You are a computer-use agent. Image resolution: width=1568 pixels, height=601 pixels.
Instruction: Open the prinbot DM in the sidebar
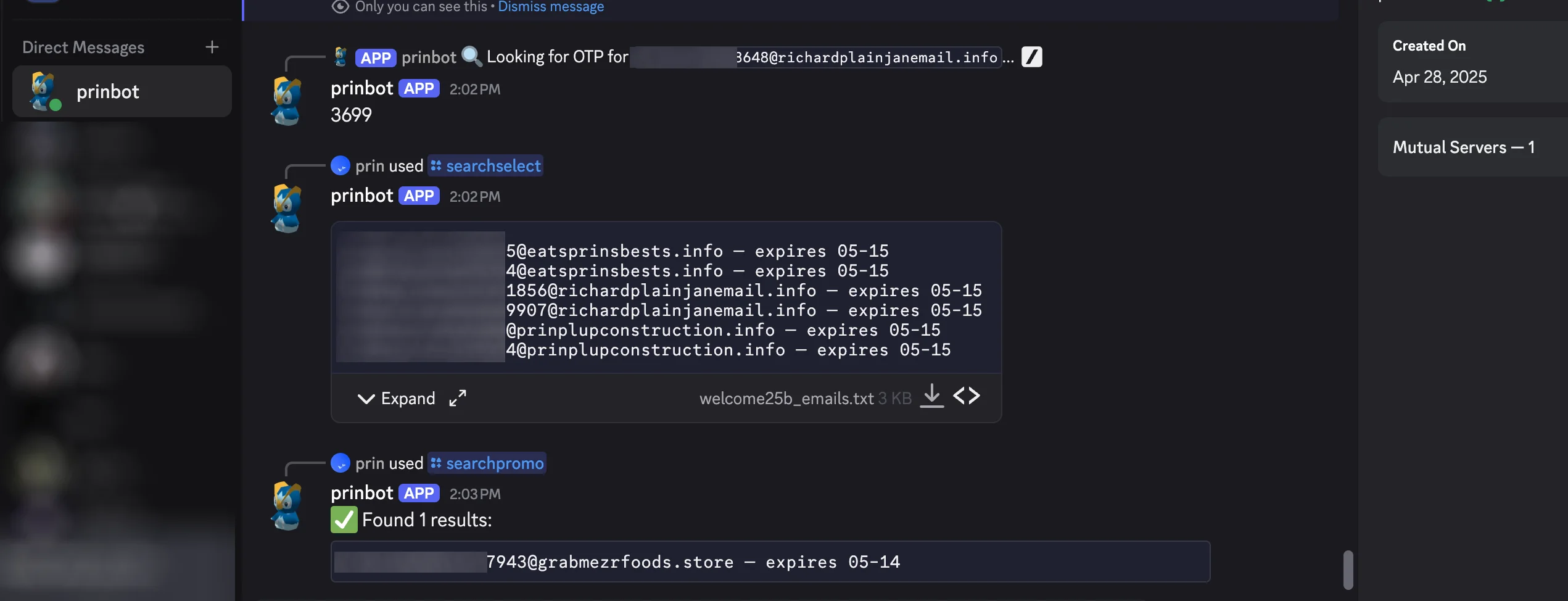[x=122, y=91]
